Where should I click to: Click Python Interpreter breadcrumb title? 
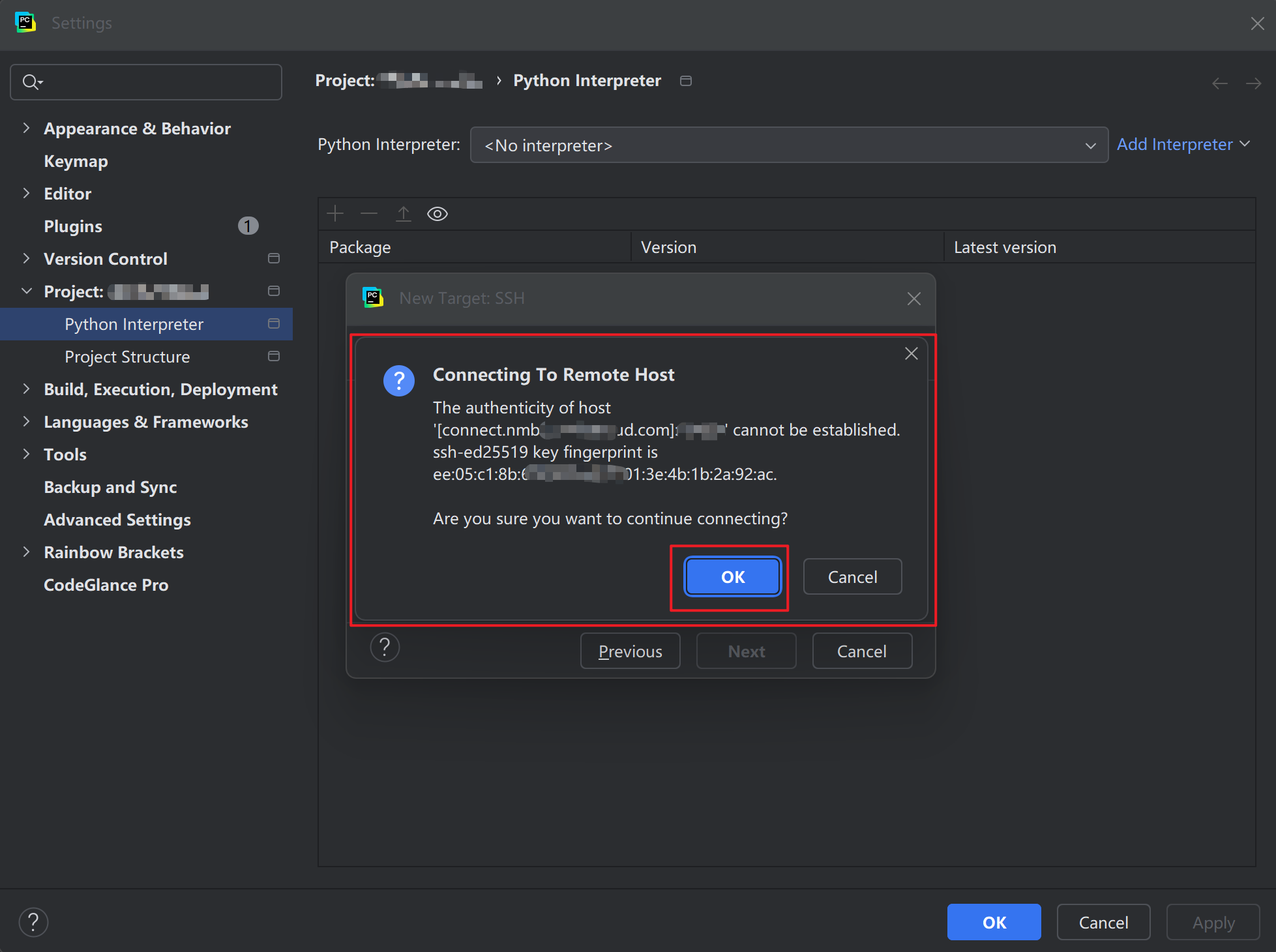587,80
